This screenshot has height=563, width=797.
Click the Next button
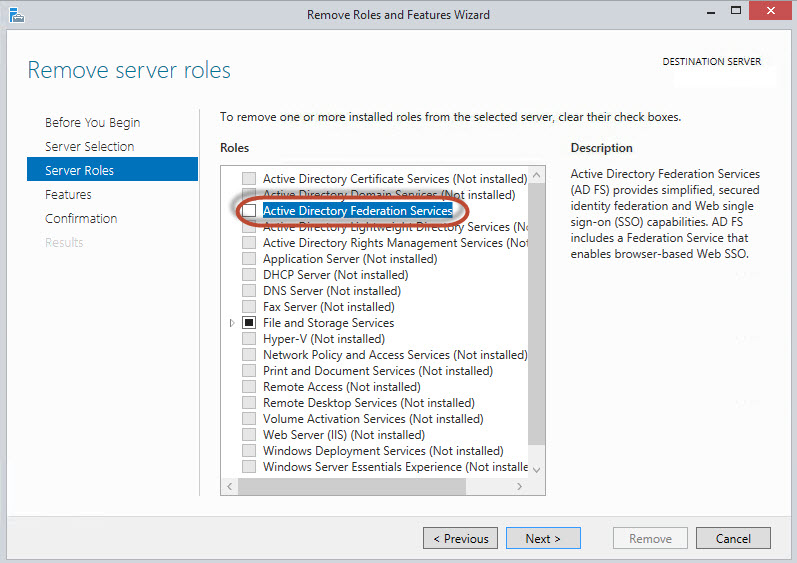pyautogui.click(x=543, y=538)
